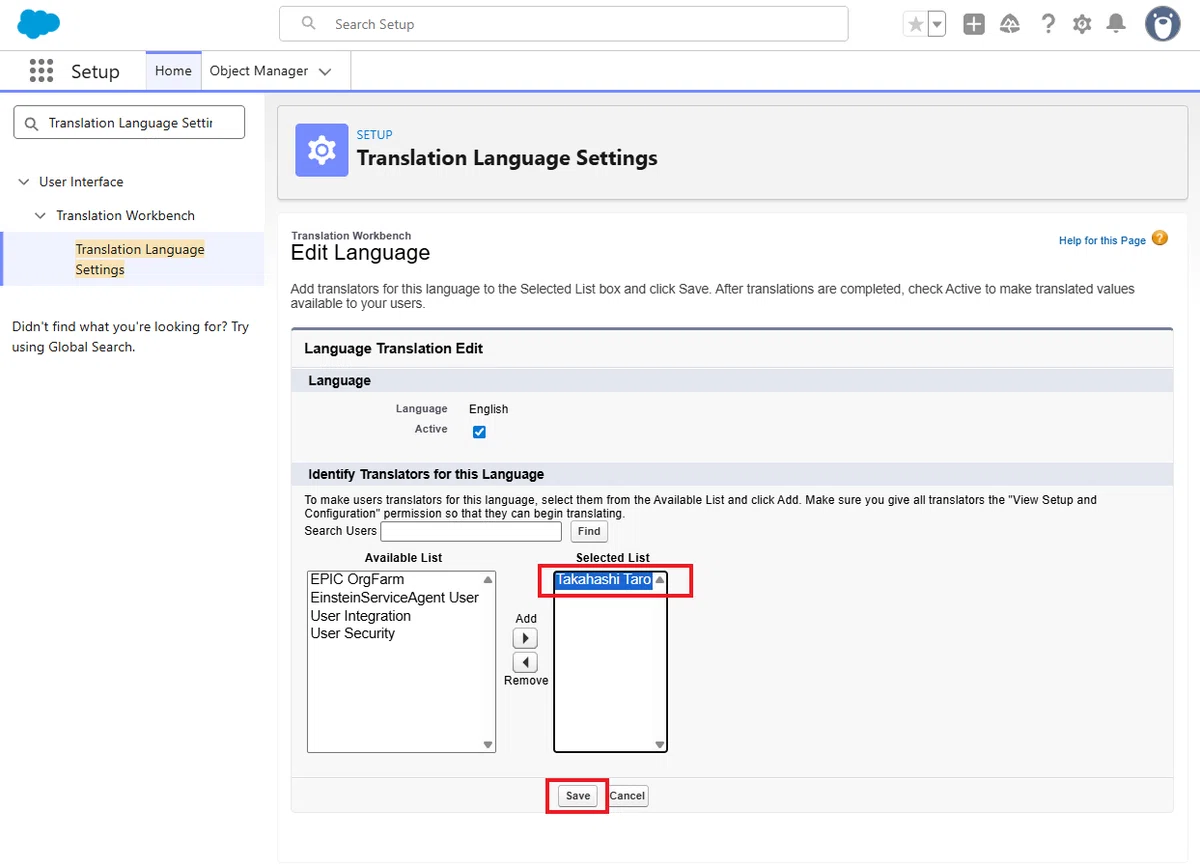Switch to the Home tab
1200x867 pixels.
(173, 71)
